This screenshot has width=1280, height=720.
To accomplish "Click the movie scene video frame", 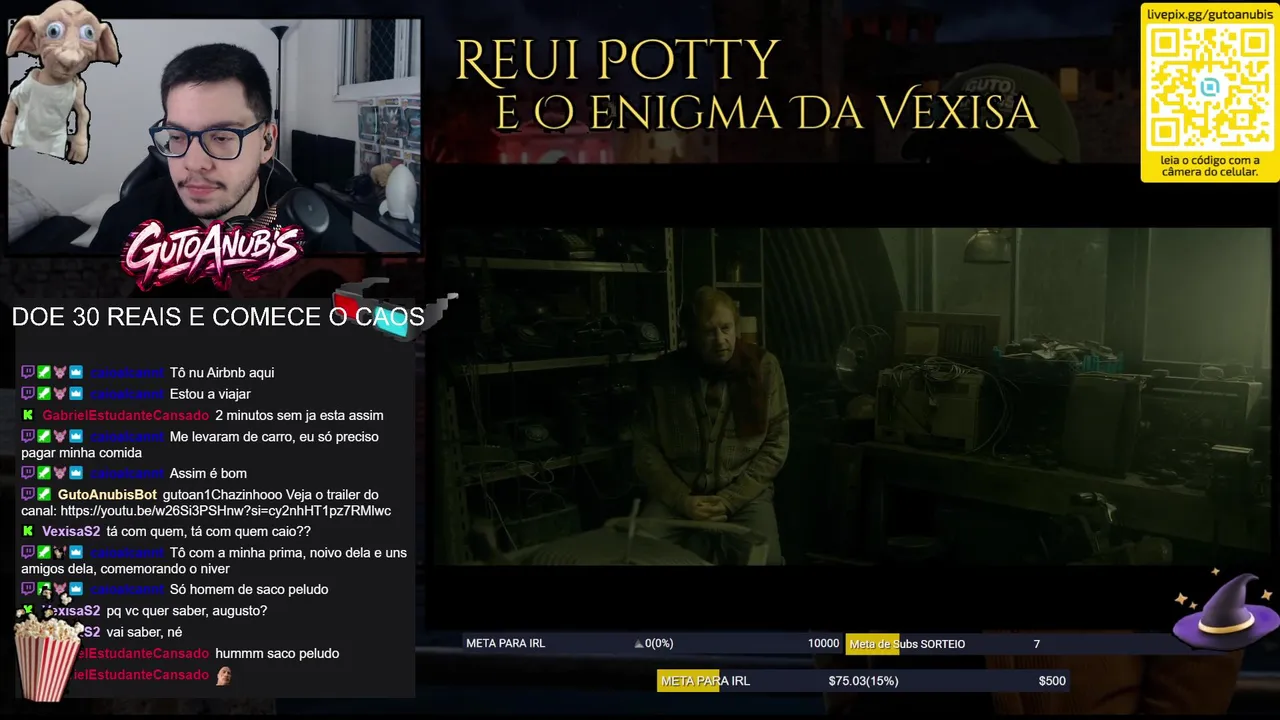I will [x=852, y=396].
